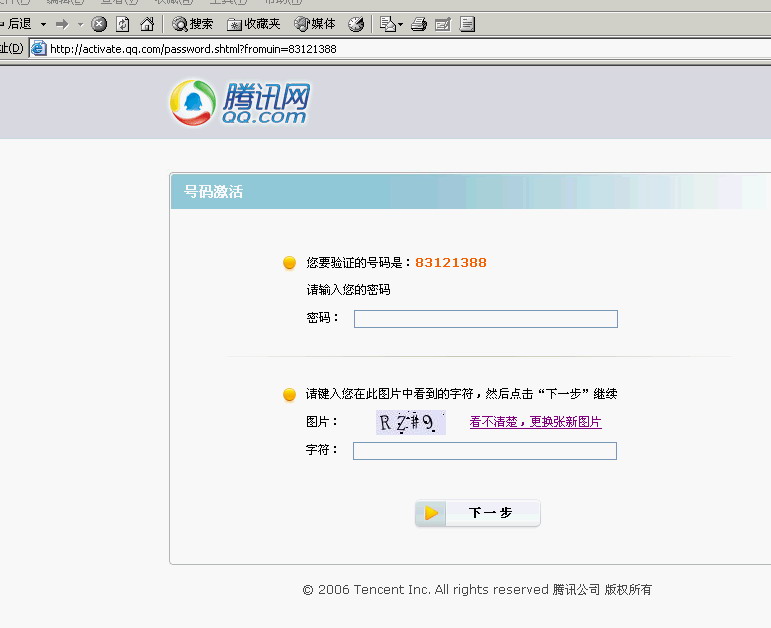771x628 pixels.
Task: Refresh the page using Refresh icon
Action: point(123,24)
